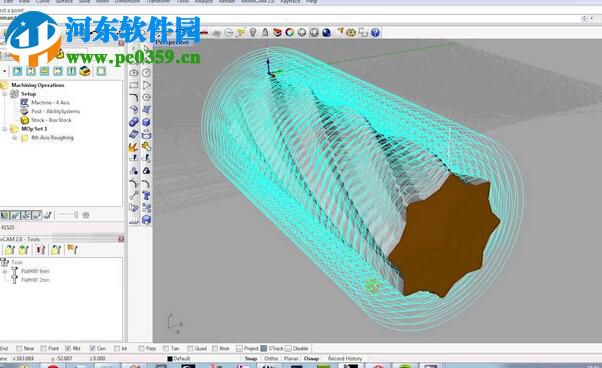The width and height of the screenshot is (602, 368).
Task: Enable the Tan osnap checkbox
Action: coord(166,348)
